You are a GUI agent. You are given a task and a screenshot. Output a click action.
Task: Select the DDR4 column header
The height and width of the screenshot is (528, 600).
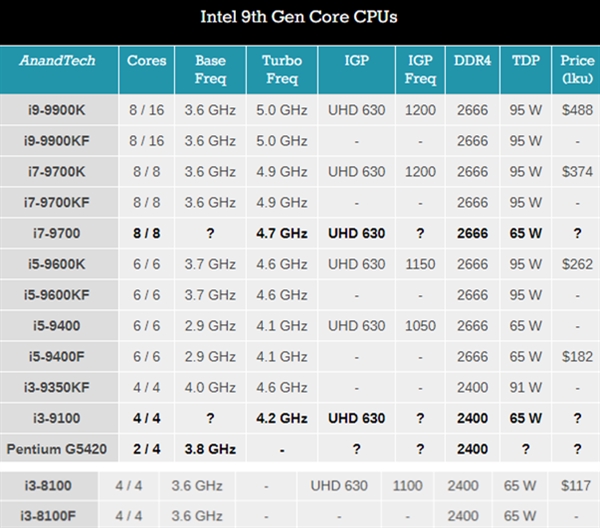pos(470,61)
